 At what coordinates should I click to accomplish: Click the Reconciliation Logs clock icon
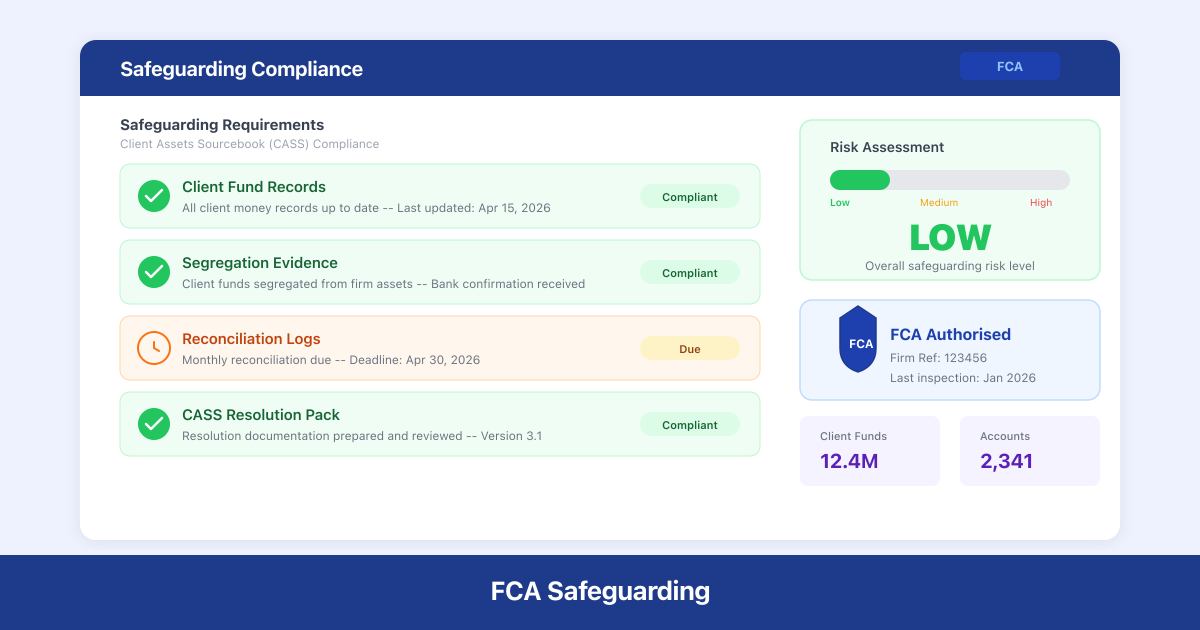coord(154,348)
